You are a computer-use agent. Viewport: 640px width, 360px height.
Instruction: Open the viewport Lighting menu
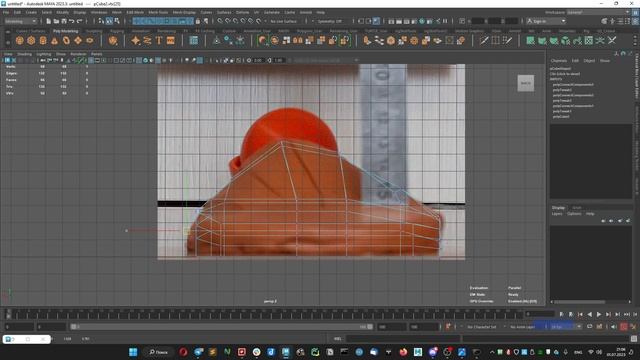(x=44, y=54)
